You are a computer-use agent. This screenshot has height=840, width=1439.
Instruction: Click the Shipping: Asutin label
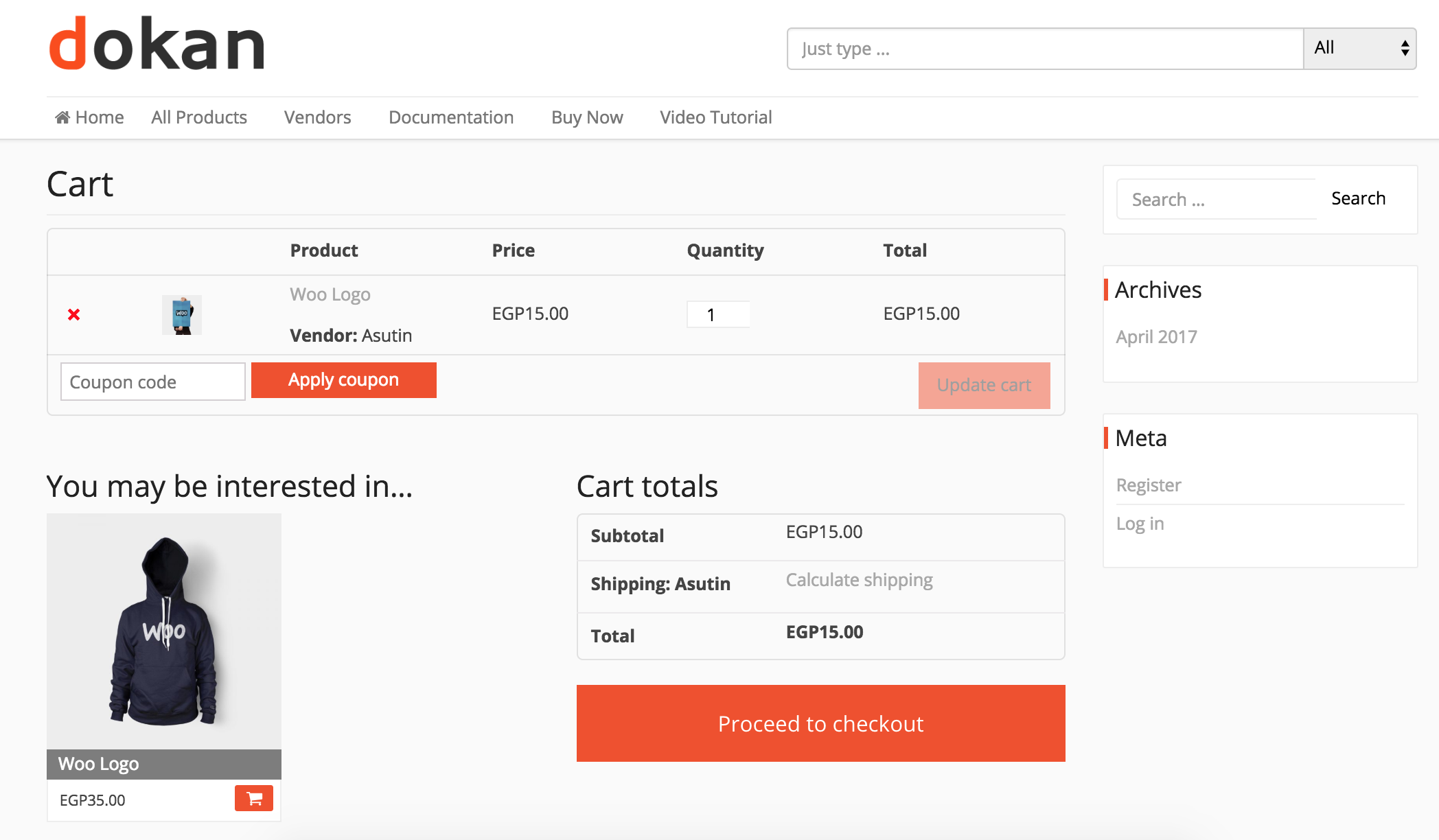[x=660, y=584]
